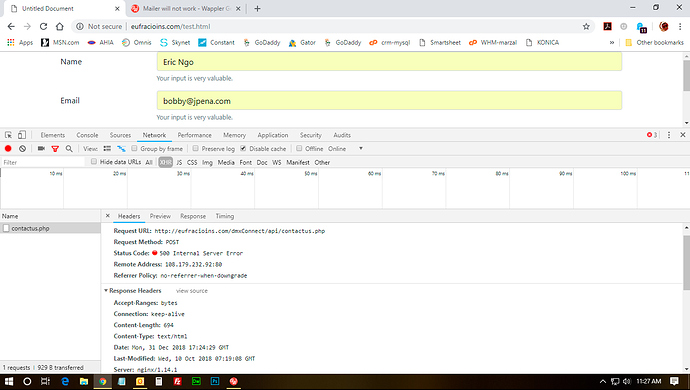Toggle the device toolbar icon in DevTools
This screenshot has height=390, width=690.
pyautogui.click(x=22, y=135)
